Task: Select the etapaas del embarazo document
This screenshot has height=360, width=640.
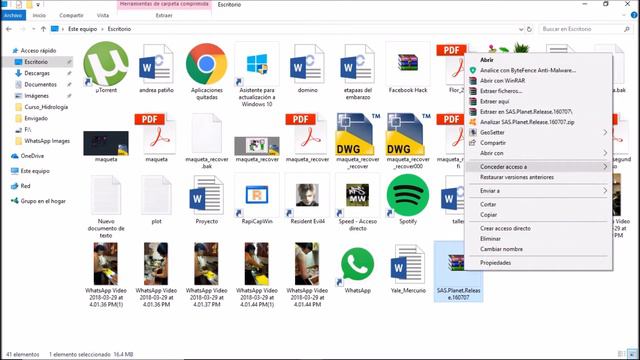Action: coord(358,64)
